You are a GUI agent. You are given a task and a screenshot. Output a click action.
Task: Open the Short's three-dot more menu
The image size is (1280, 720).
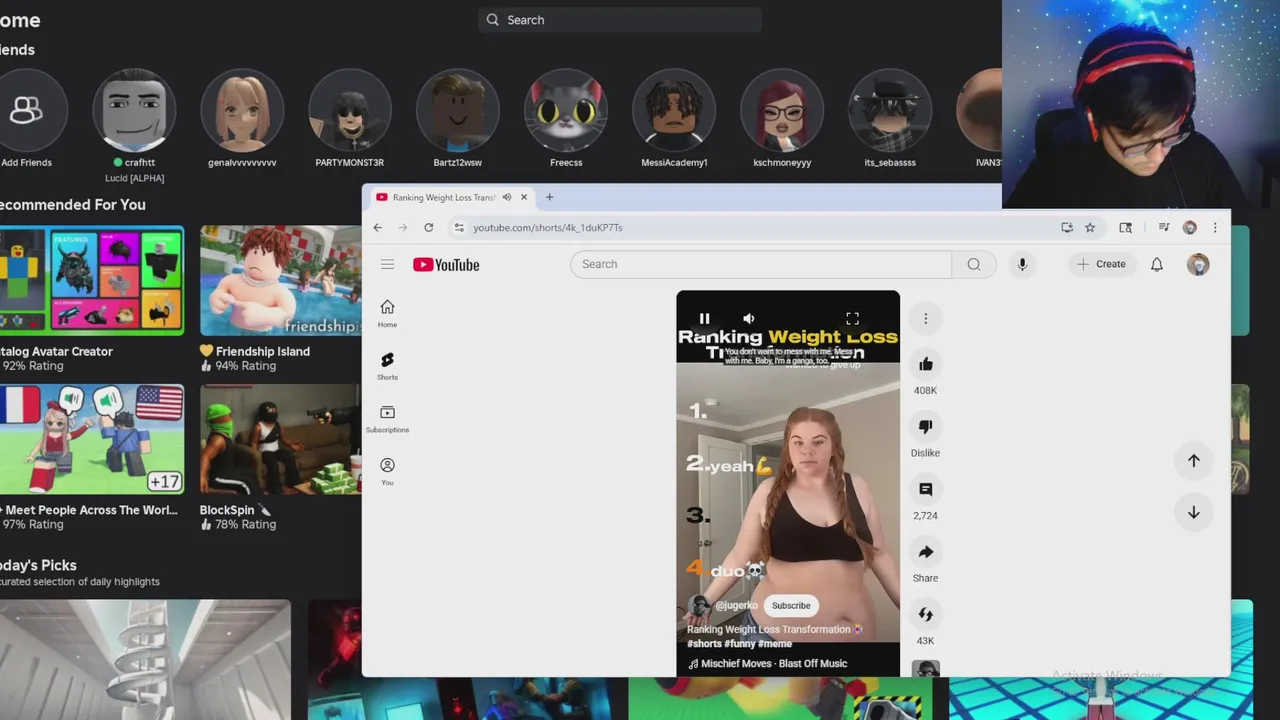click(x=925, y=318)
